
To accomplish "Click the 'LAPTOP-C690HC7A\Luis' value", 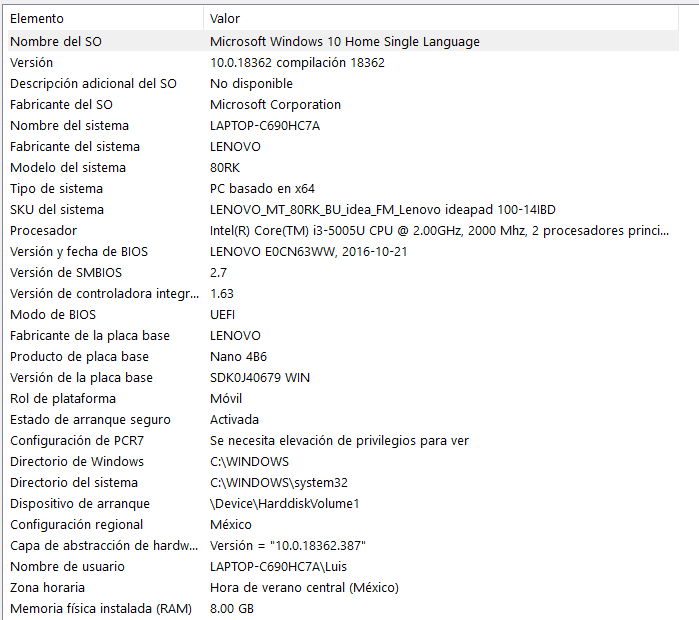I will tap(278, 565).
